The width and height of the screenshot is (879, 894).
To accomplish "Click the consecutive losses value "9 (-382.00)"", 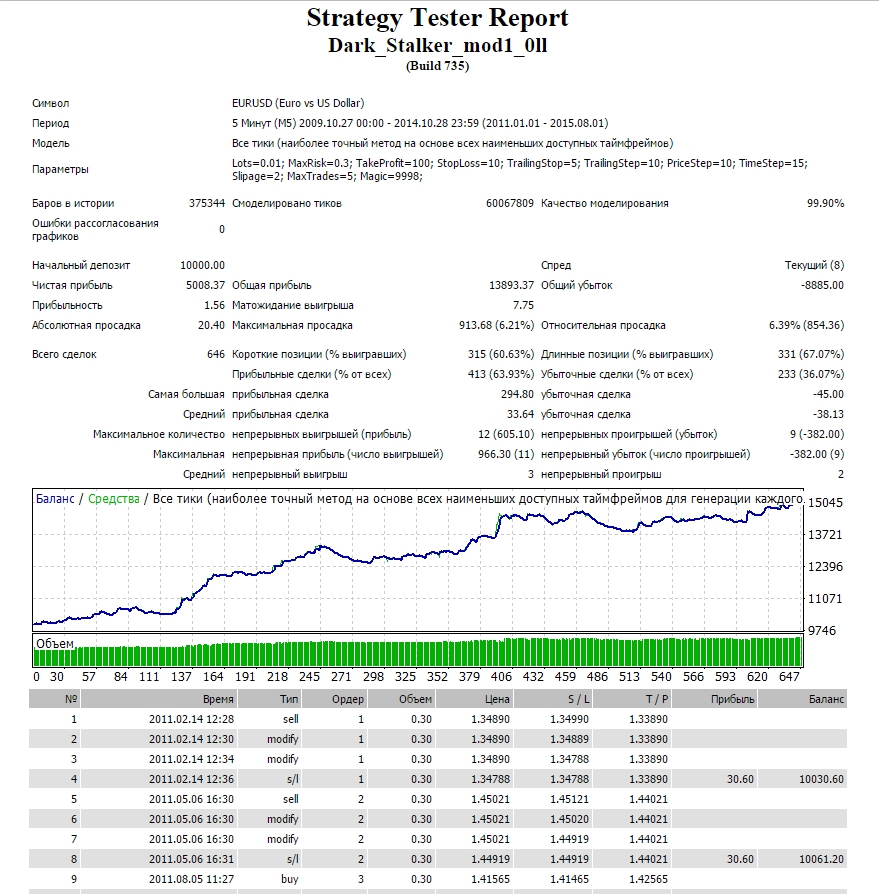I will pyautogui.click(x=817, y=434).
